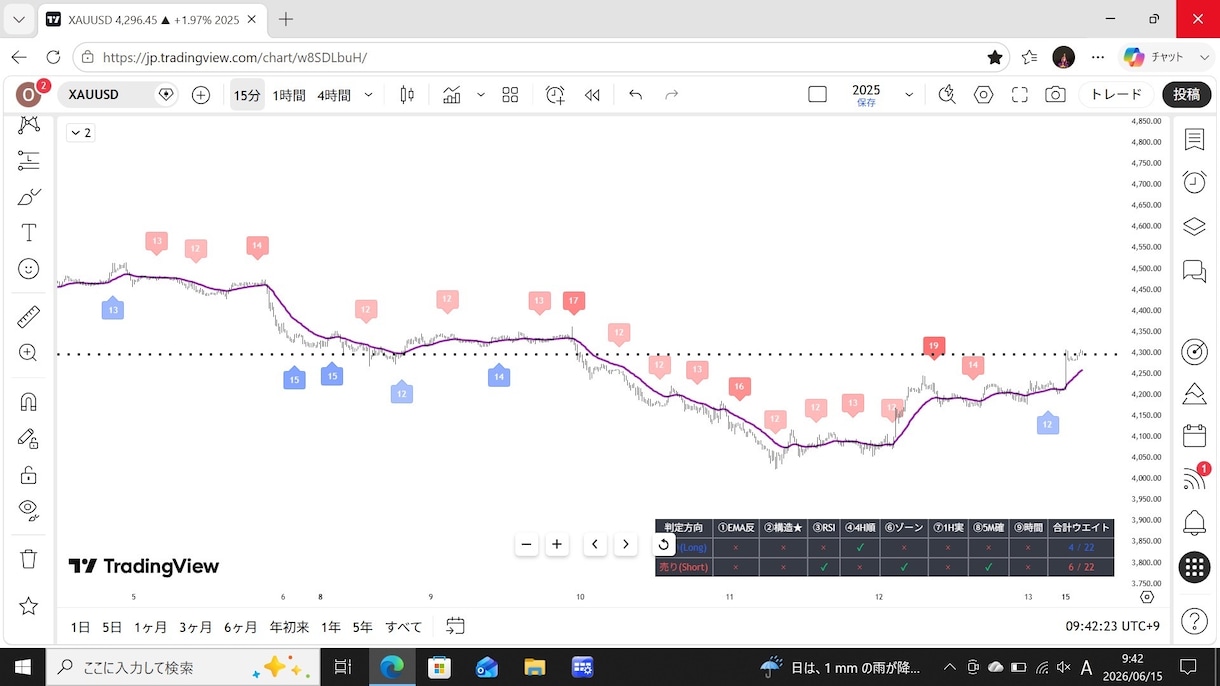Screen dimensions: 1220x686
Task: Open the notifications bell panel
Action: click(x=1194, y=522)
